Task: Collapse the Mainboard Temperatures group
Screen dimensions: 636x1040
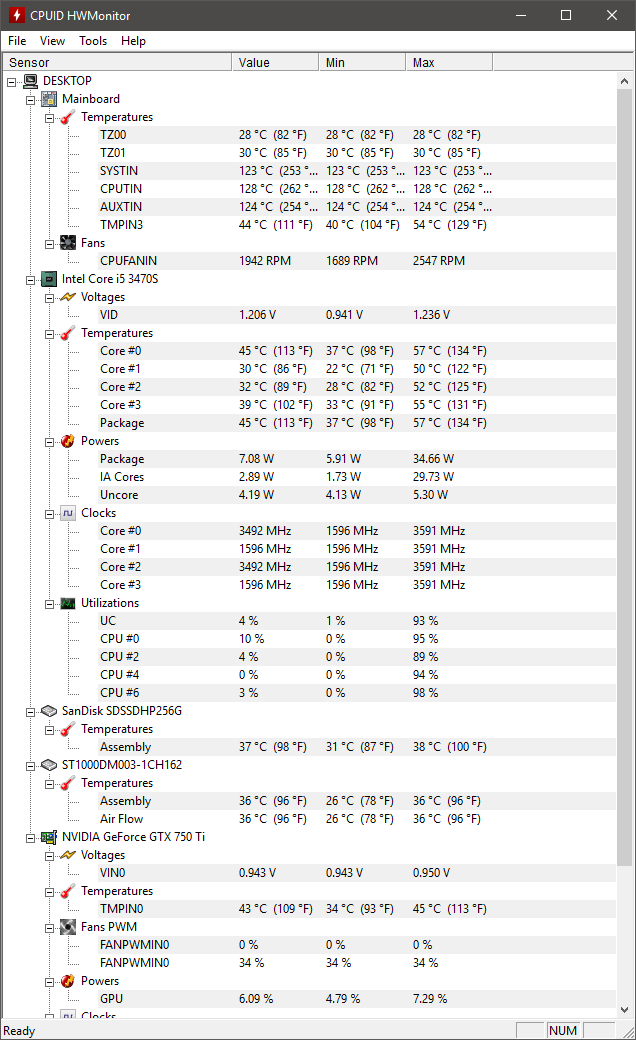Action: (x=49, y=118)
